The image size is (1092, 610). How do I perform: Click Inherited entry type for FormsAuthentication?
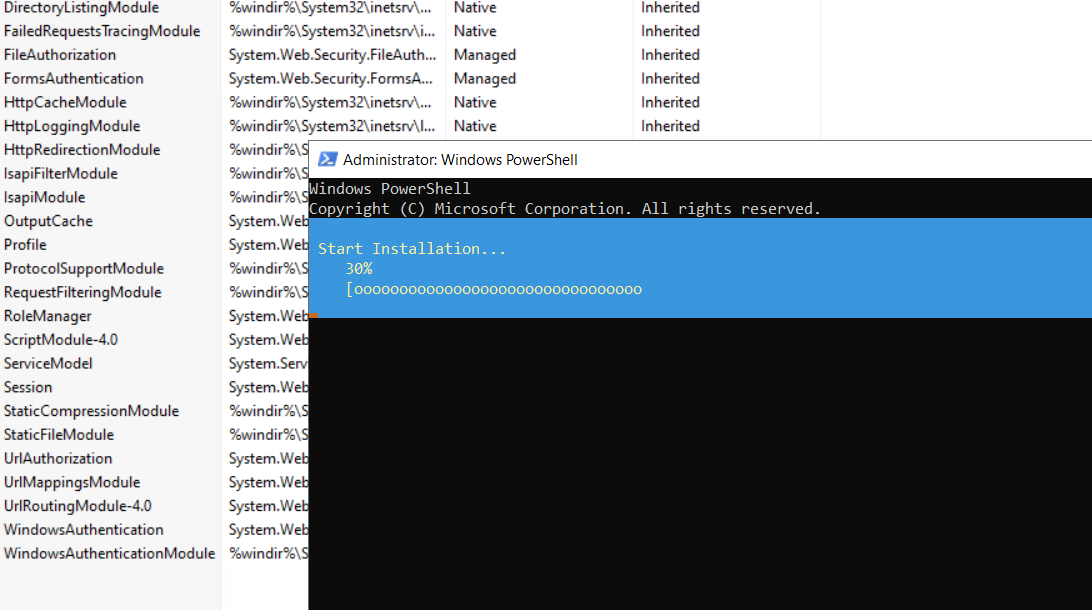pos(670,79)
